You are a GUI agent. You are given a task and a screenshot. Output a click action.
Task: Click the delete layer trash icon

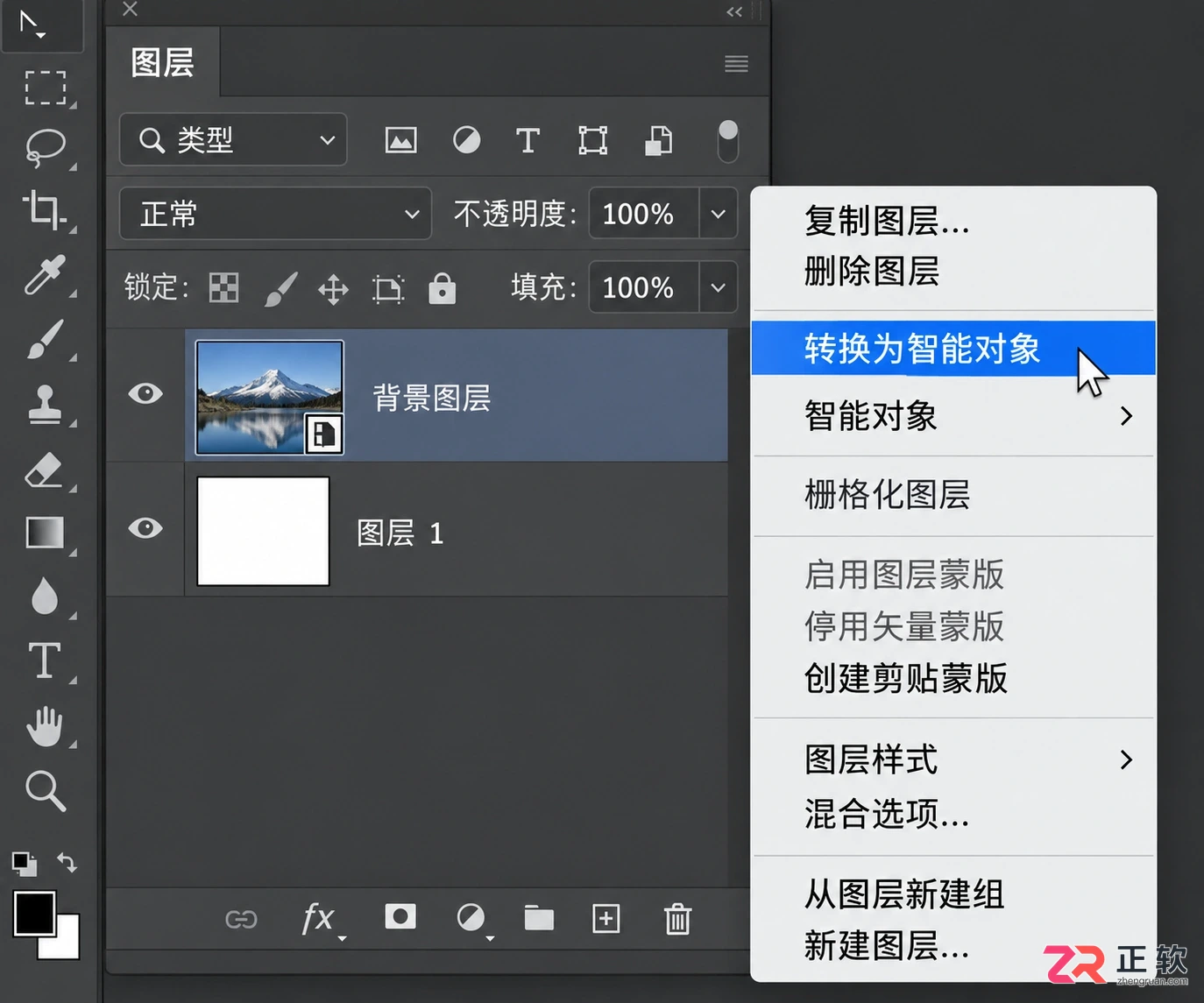pyautogui.click(x=677, y=919)
